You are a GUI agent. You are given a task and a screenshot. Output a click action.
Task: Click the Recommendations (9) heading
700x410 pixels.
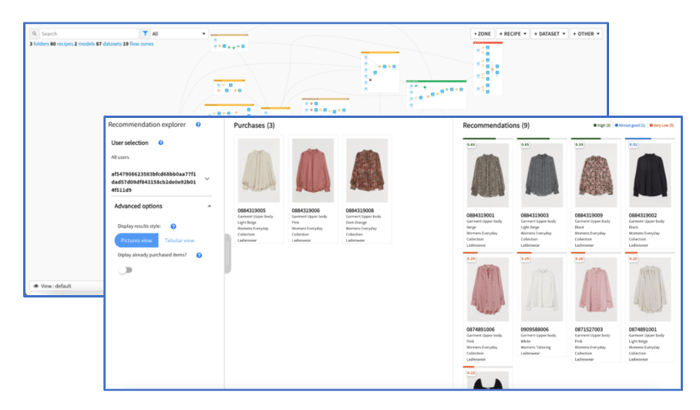[496, 126]
